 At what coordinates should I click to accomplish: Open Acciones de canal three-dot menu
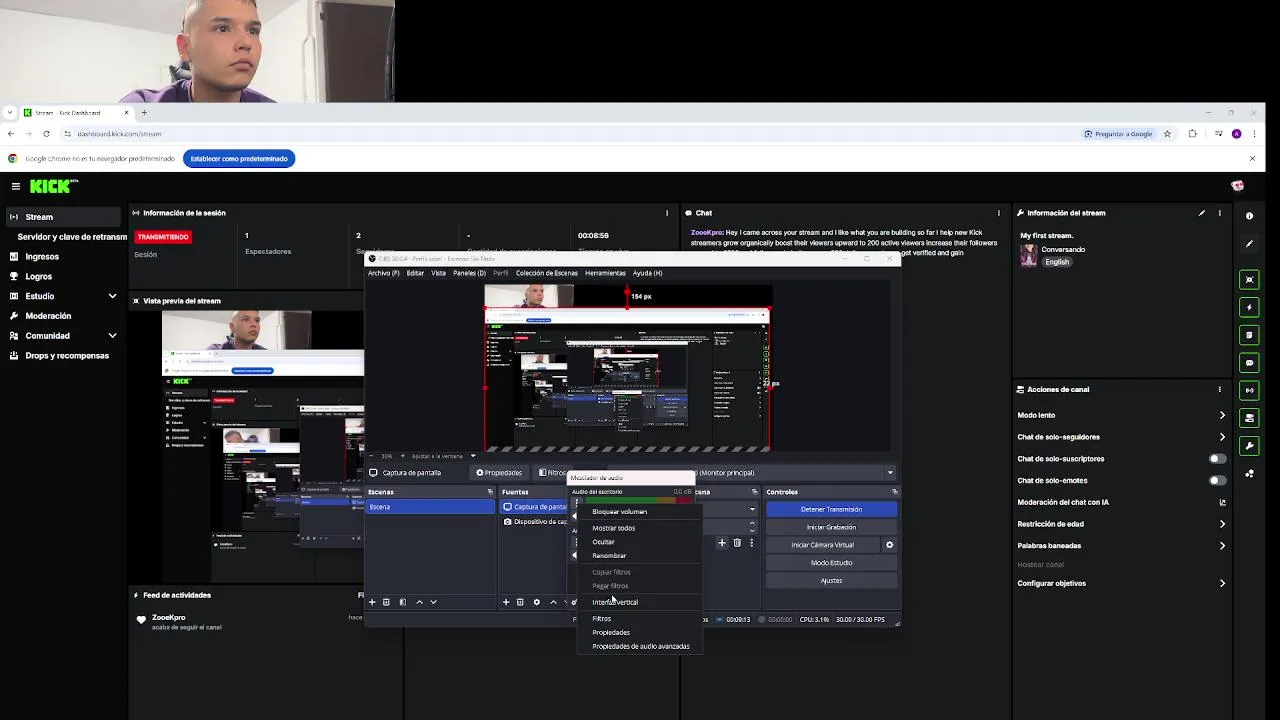(x=1219, y=390)
